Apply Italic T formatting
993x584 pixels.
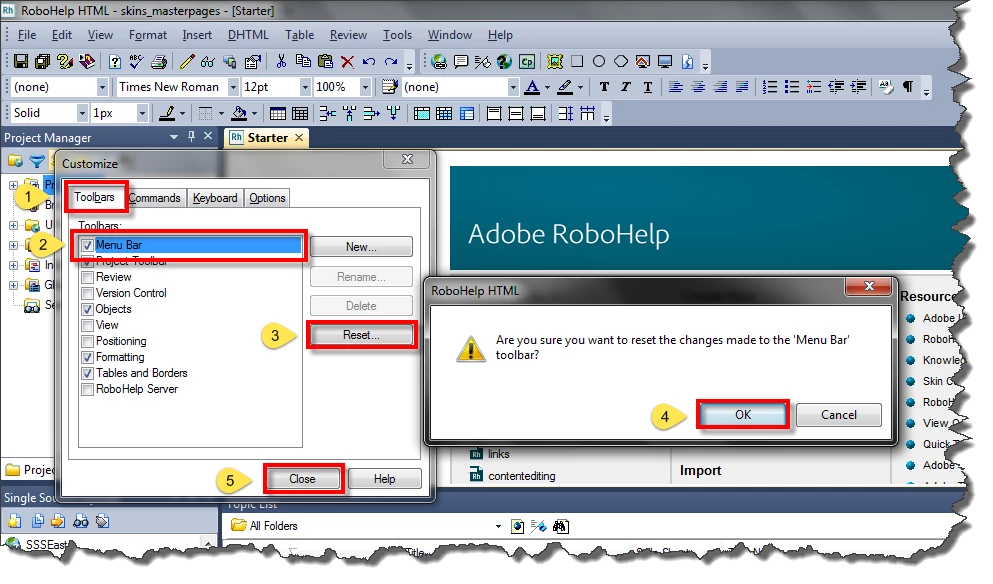pos(626,87)
